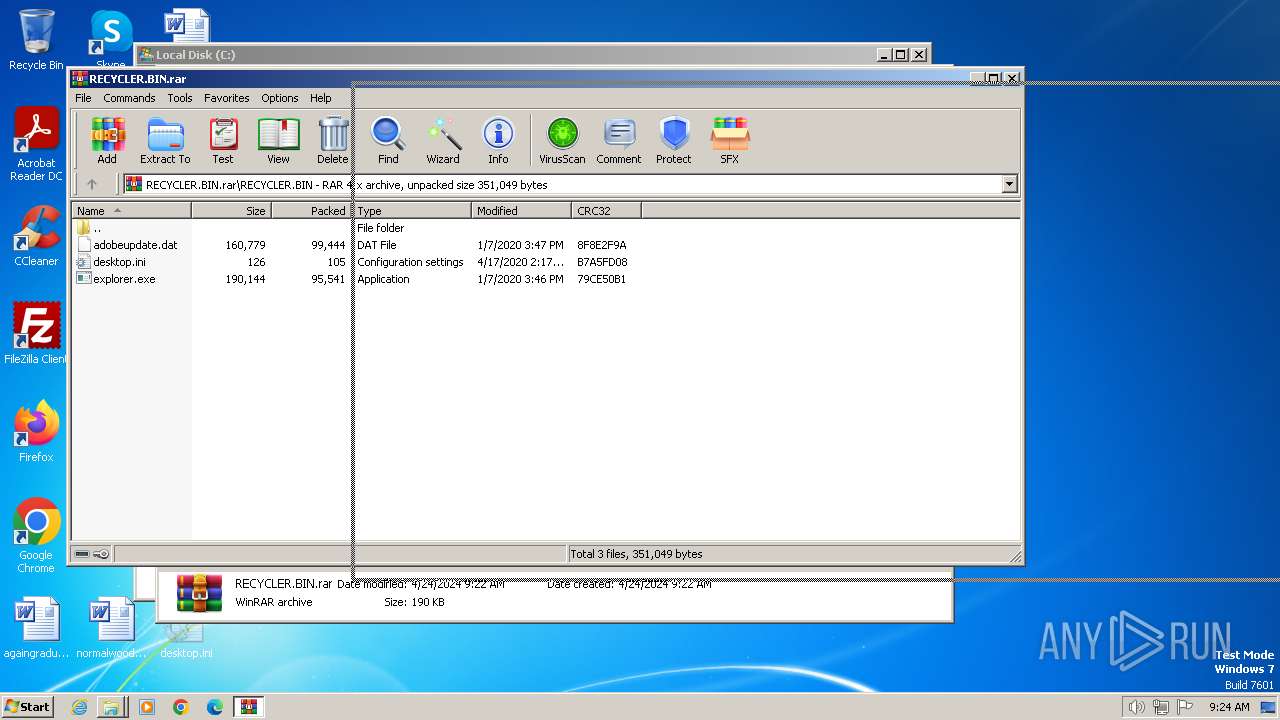Click packed size 99,444
This screenshot has width=1280, height=720.
[328, 245]
